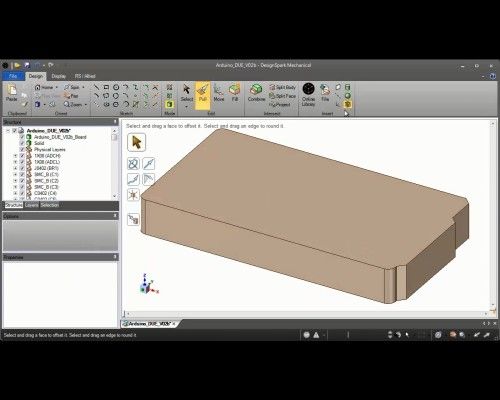This screenshot has height=400, width=500.
Task: Click the Direction tool guide in the viewport
Action: [149, 164]
